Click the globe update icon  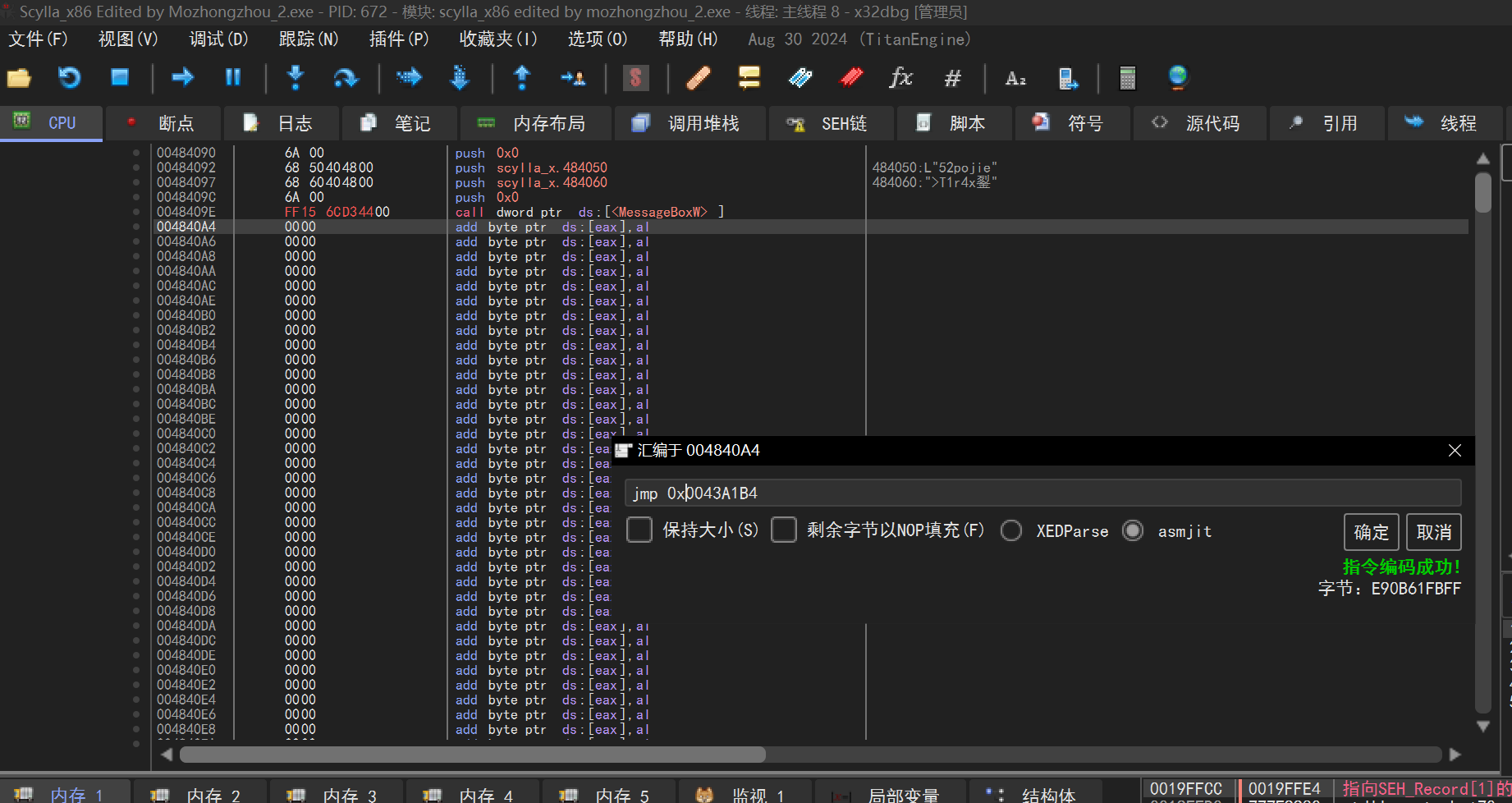tap(1178, 78)
